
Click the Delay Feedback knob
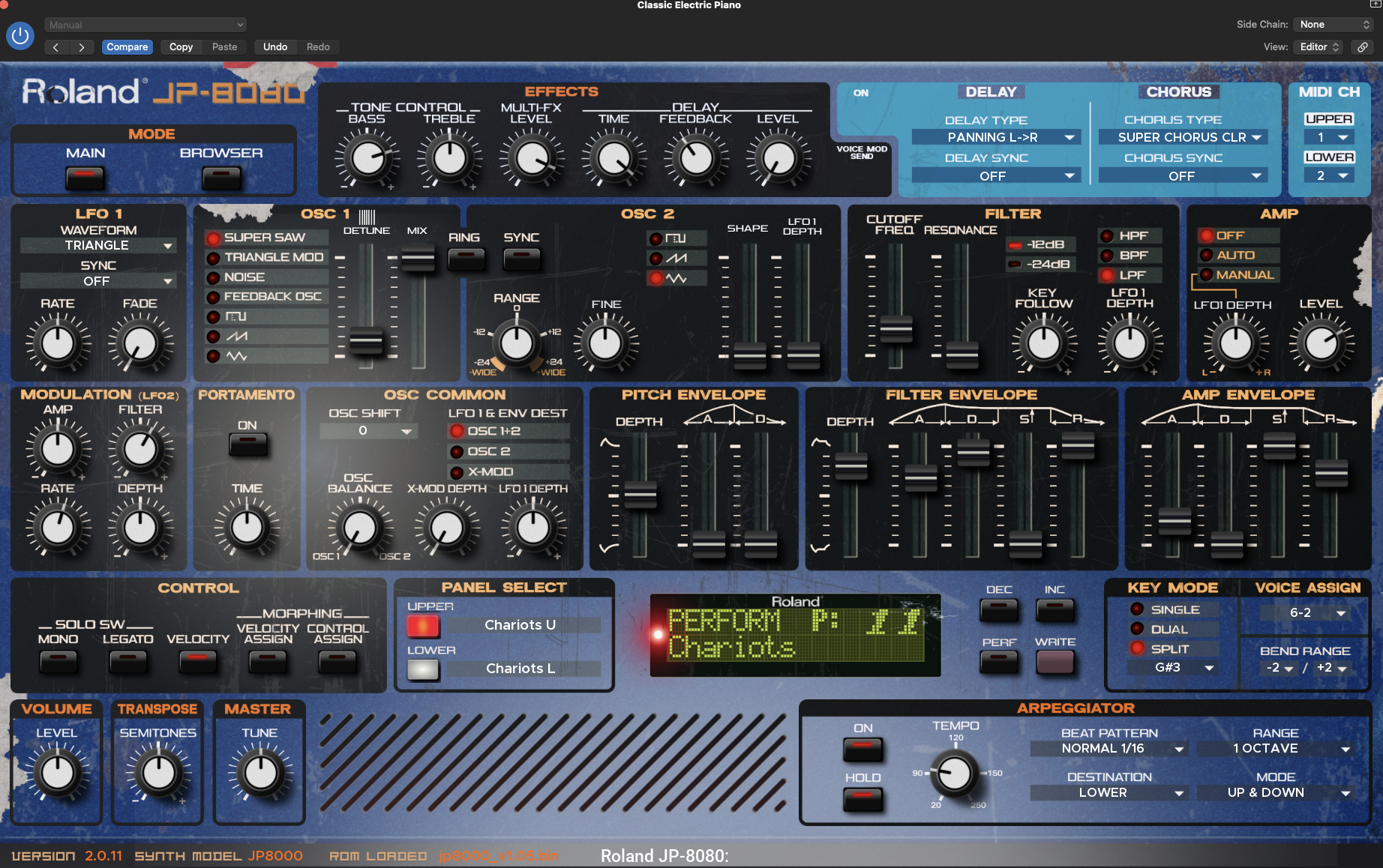point(696,157)
